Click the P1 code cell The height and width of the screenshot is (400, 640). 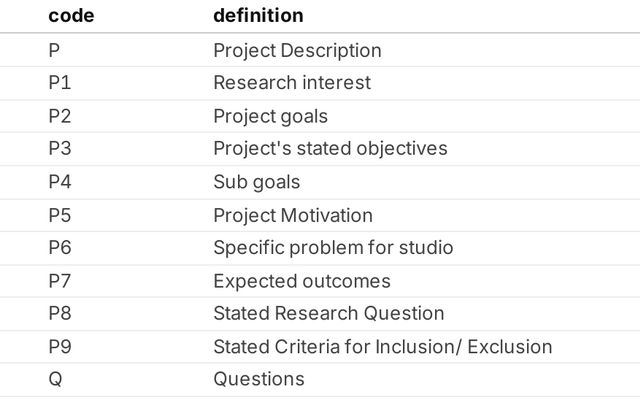[59, 83]
